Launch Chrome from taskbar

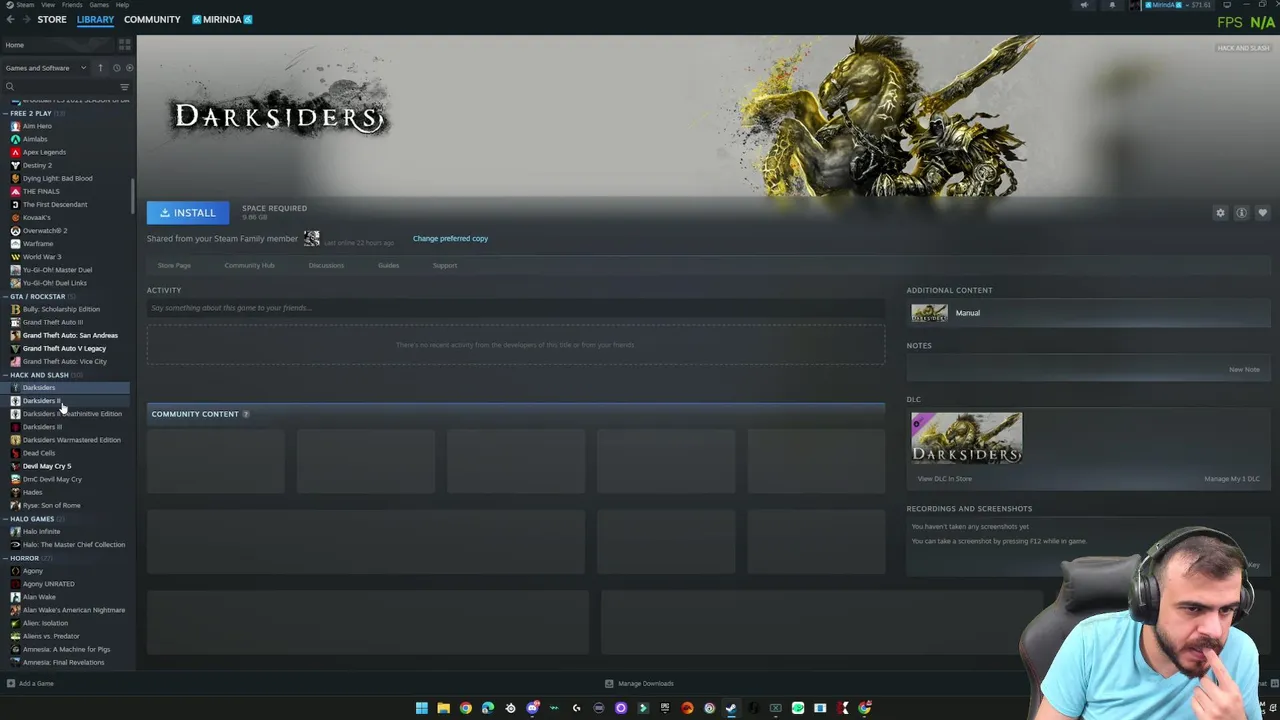coord(465,708)
